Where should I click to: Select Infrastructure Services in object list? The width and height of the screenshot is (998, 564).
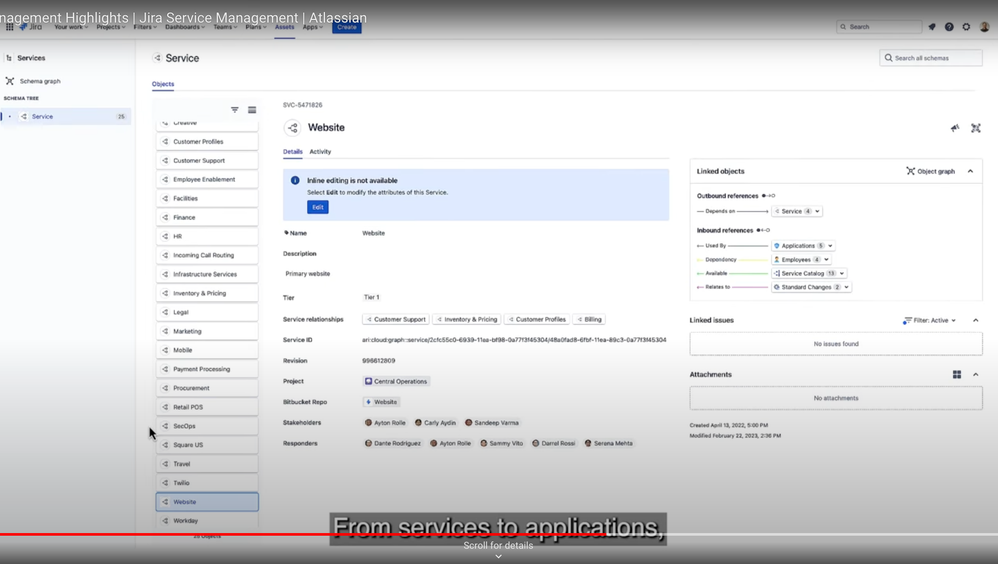click(207, 274)
